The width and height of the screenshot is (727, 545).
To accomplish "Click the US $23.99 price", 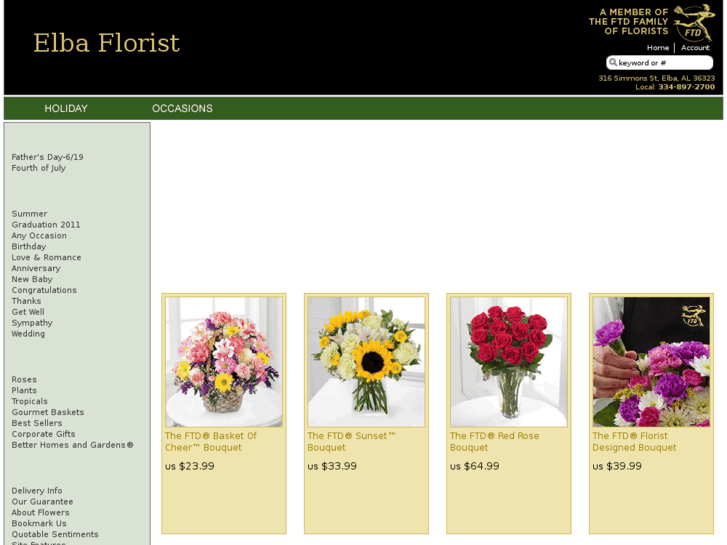I will [190, 466].
